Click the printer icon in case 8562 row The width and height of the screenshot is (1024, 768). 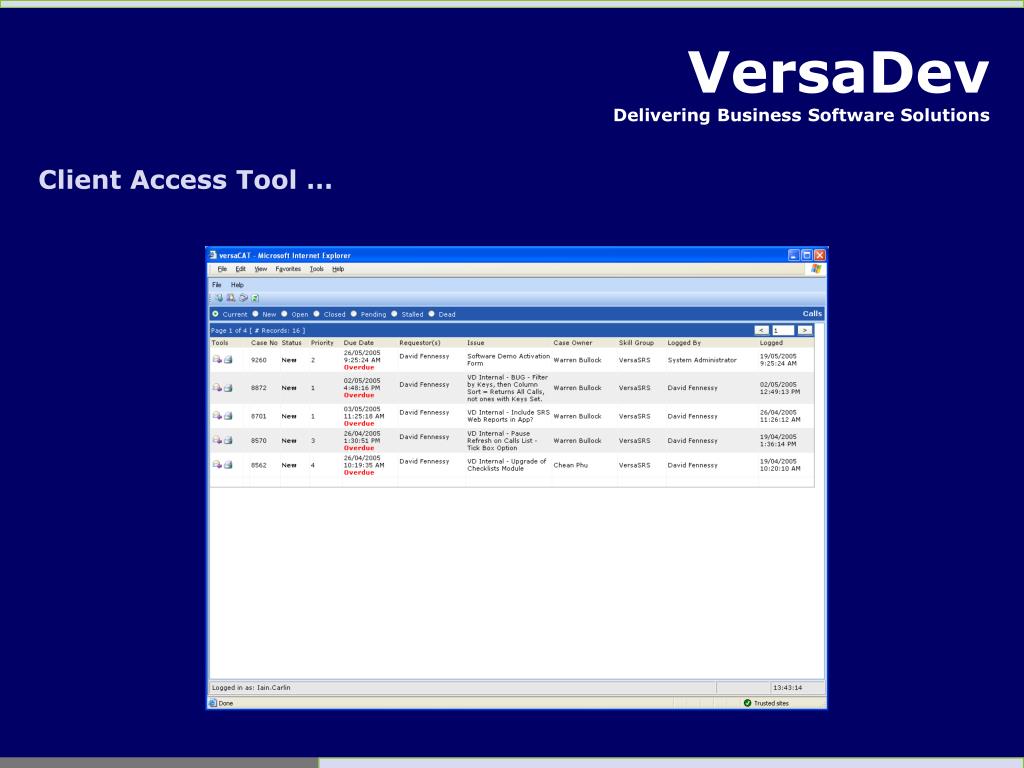pyautogui.click(x=228, y=465)
